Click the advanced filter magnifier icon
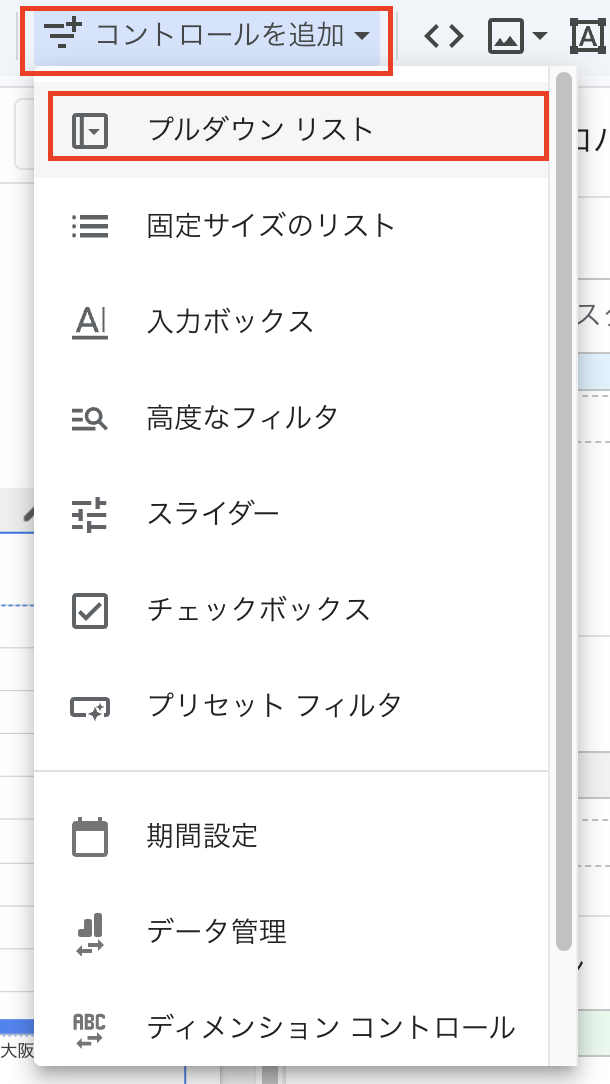The height and width of the screenshot is (1084, 610). click(90, 418)
